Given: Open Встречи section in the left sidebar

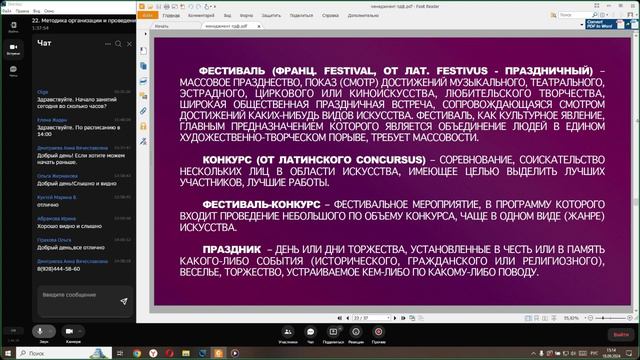Looking at the screenshot, I should tap(13, 49).
